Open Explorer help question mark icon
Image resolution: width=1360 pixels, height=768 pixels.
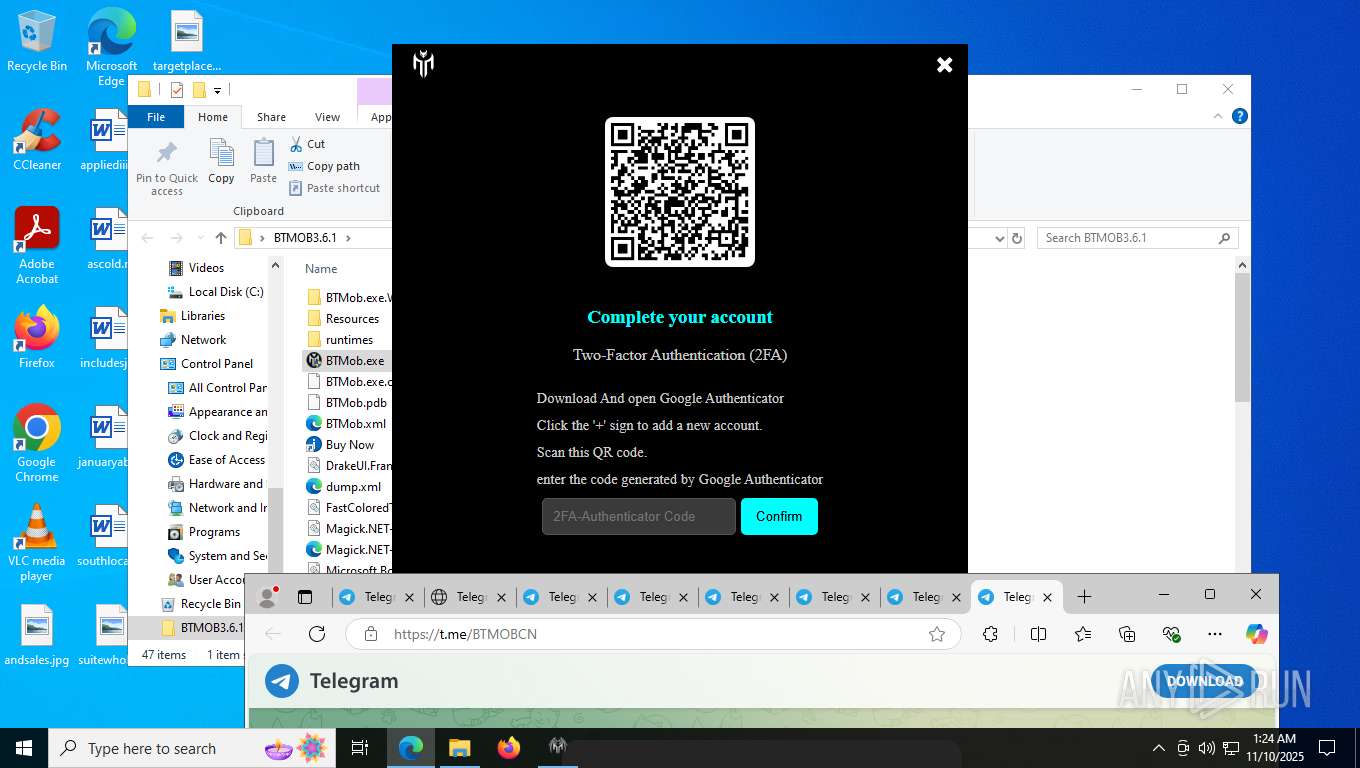coord(1240,116)
